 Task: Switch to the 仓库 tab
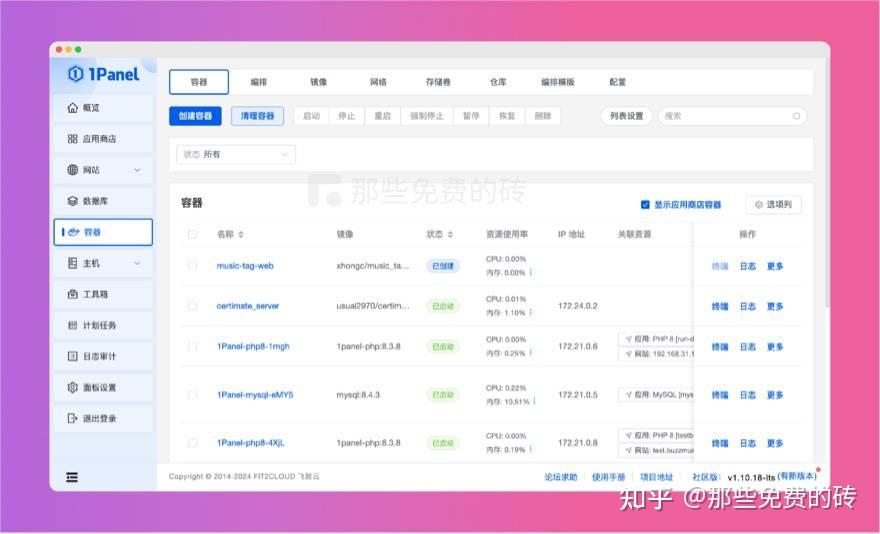tap(498, 82)
